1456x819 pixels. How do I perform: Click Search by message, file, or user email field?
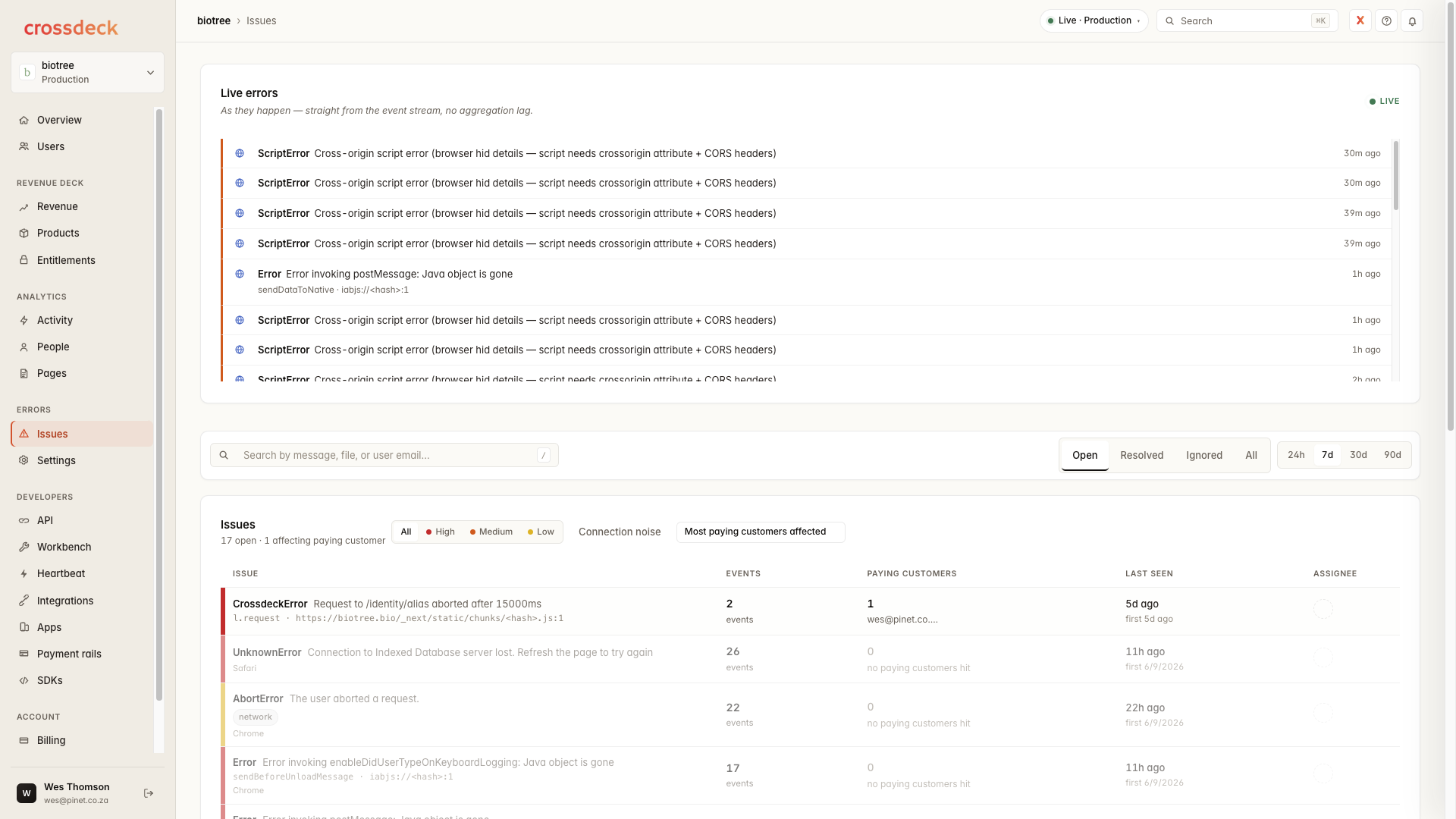tap(384, 456)
